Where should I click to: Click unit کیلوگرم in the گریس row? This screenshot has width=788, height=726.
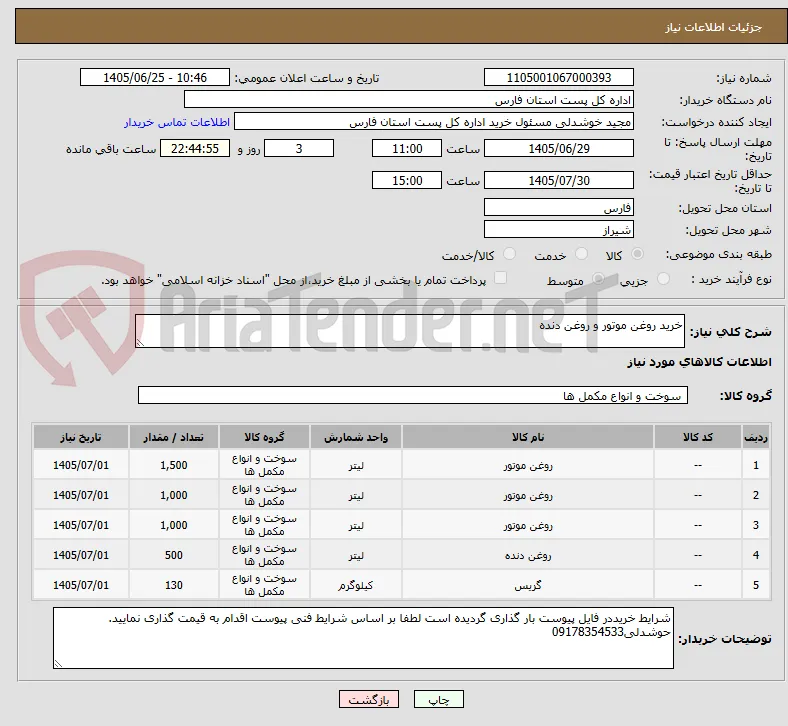pos(356,586)
